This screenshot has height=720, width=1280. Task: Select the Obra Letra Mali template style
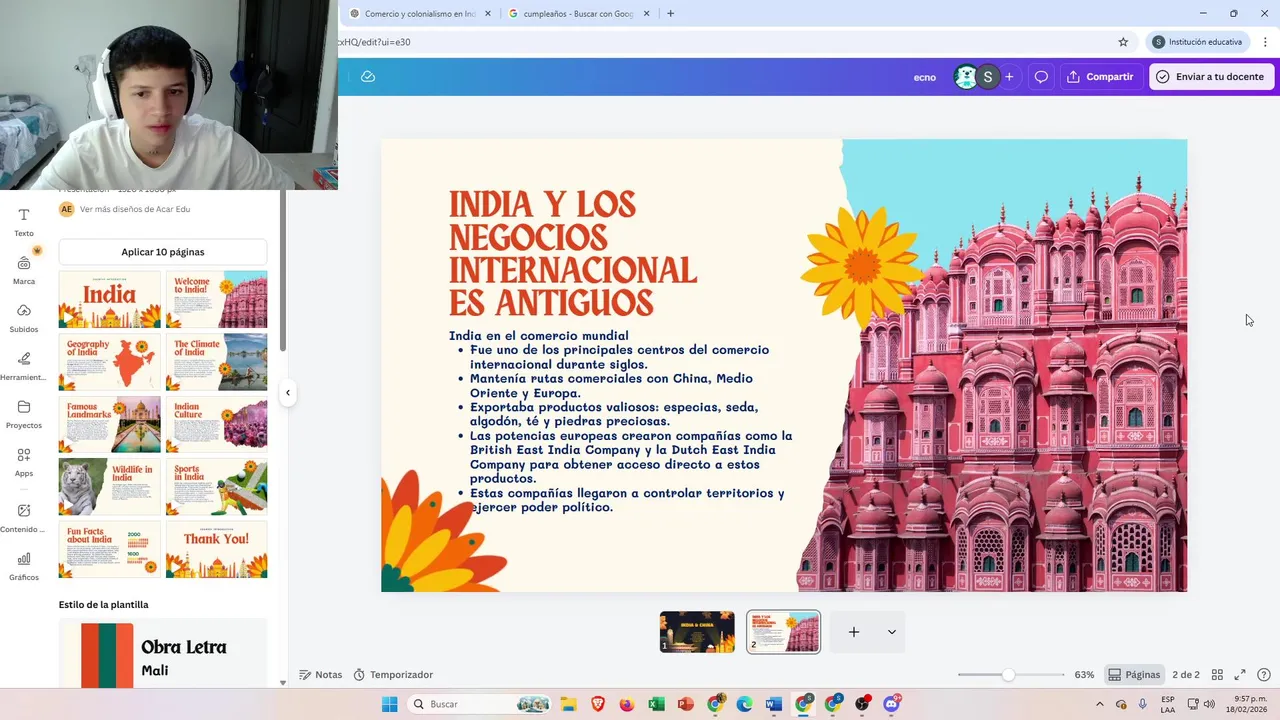pyautogui.click(x=163, y=655)
